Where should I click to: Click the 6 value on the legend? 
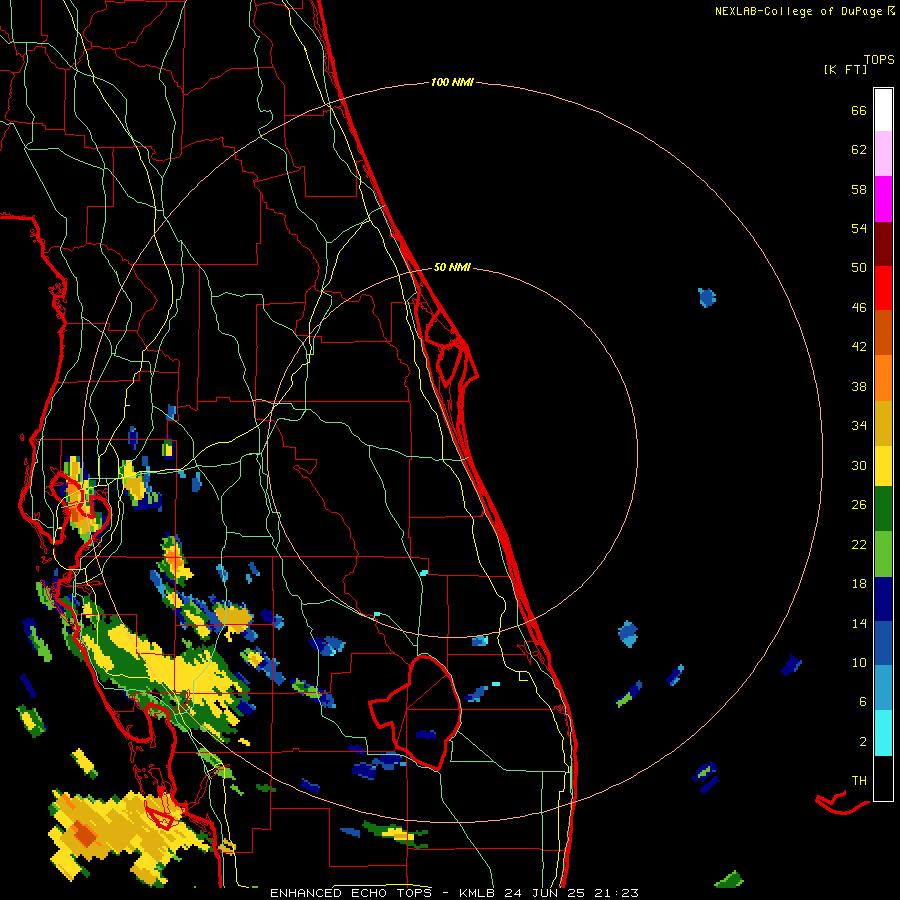coord(863,702)
